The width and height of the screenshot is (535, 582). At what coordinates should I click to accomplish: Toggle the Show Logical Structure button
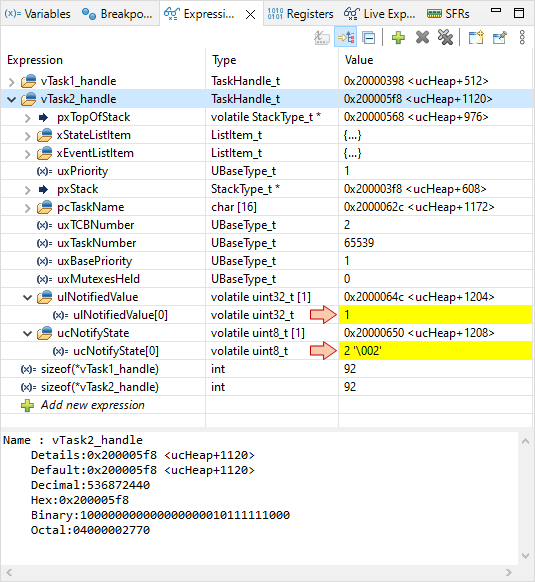click(x=346, y=37)
